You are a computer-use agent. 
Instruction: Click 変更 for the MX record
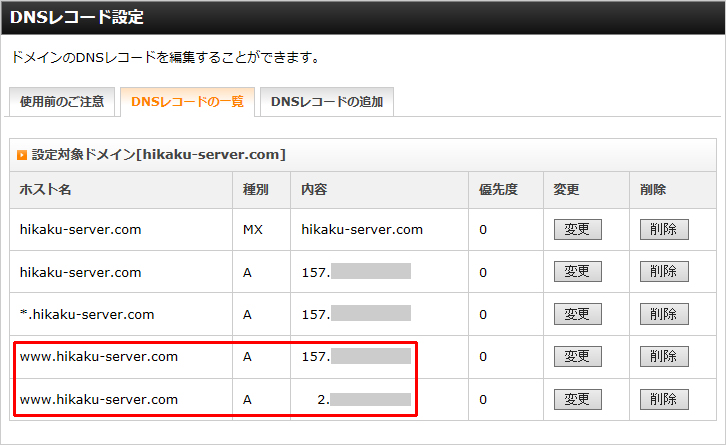578,229
